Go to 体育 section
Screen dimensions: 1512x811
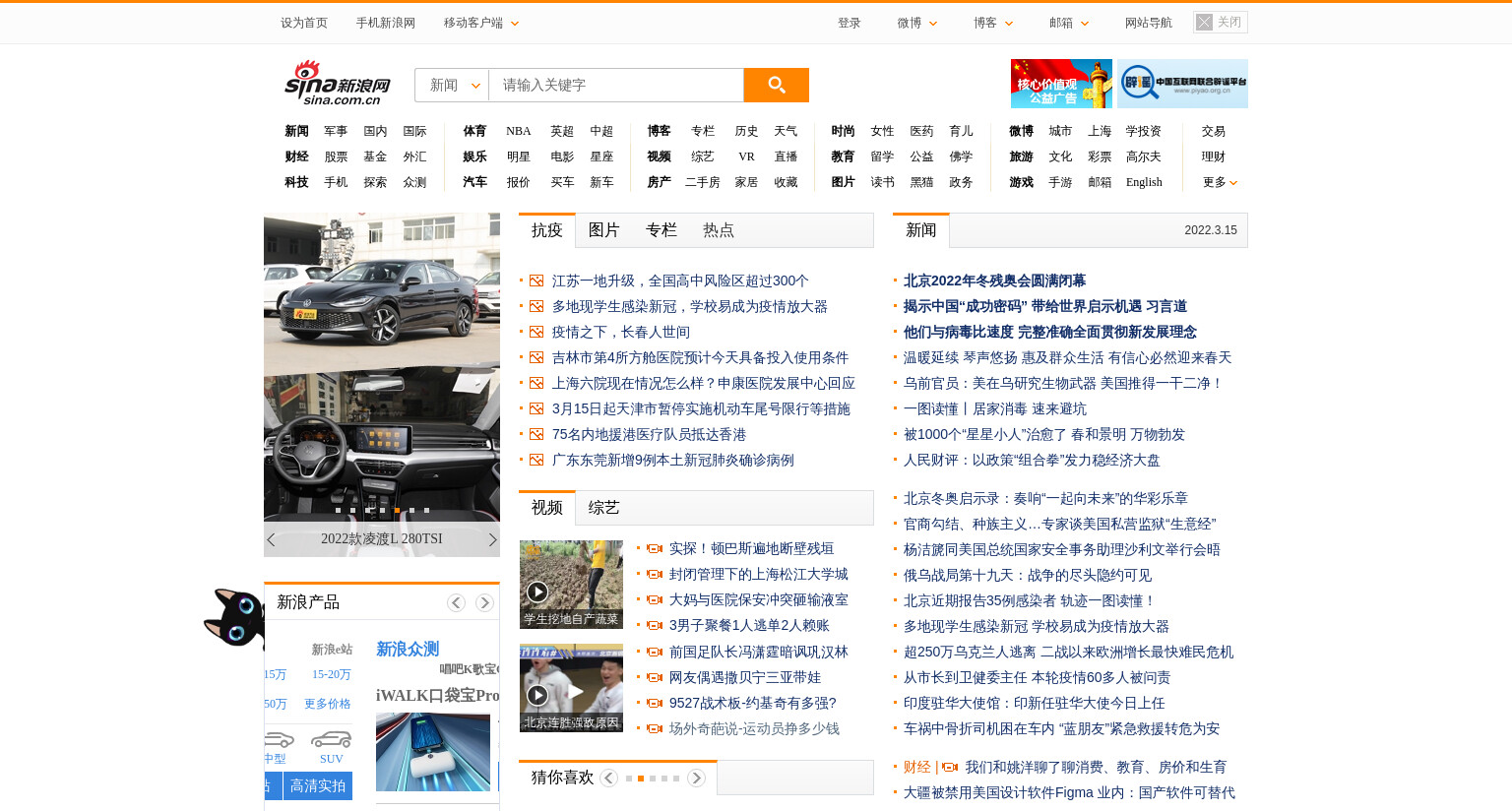pyautogui.click(x=474, y=131)
